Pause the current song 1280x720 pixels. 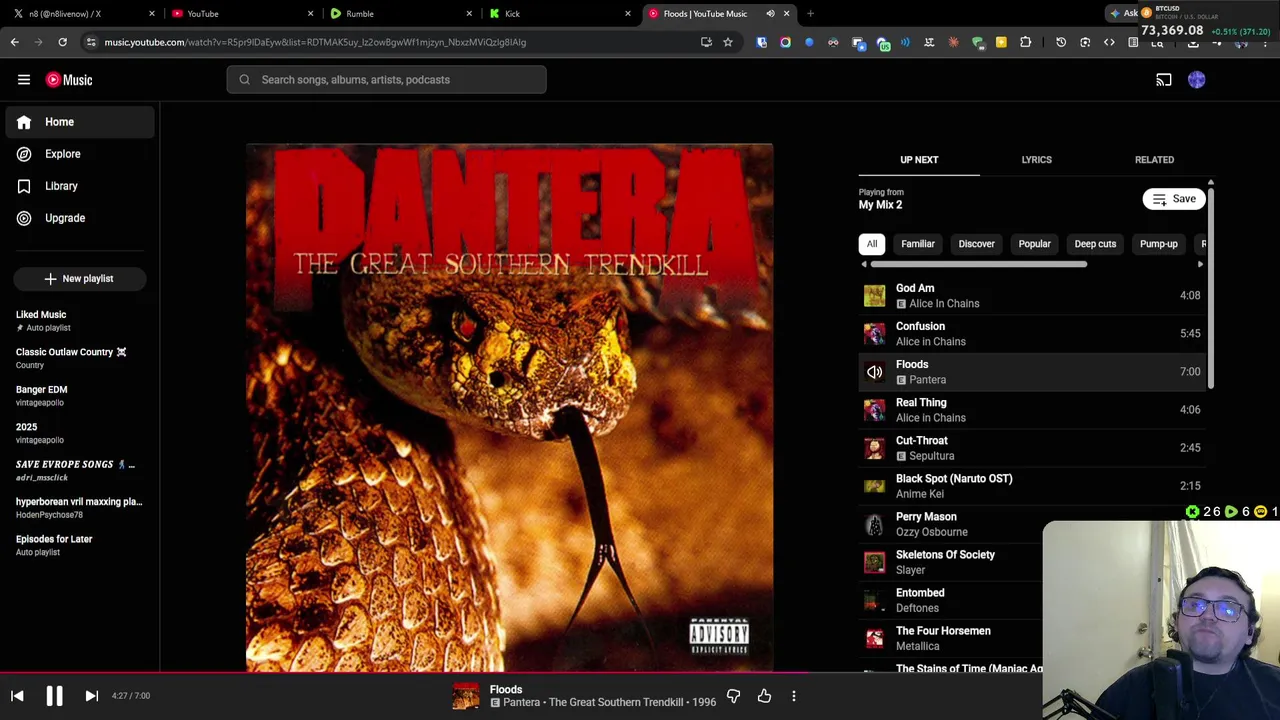(54, 696)
